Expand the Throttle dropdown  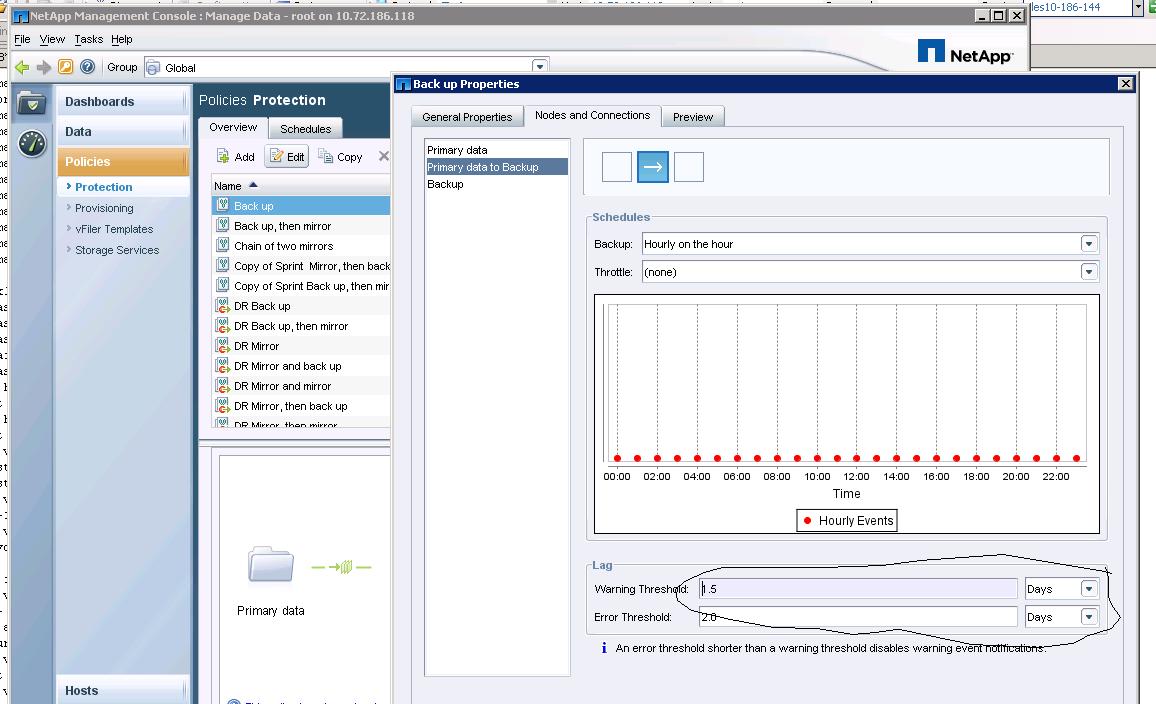[1089, 272]
